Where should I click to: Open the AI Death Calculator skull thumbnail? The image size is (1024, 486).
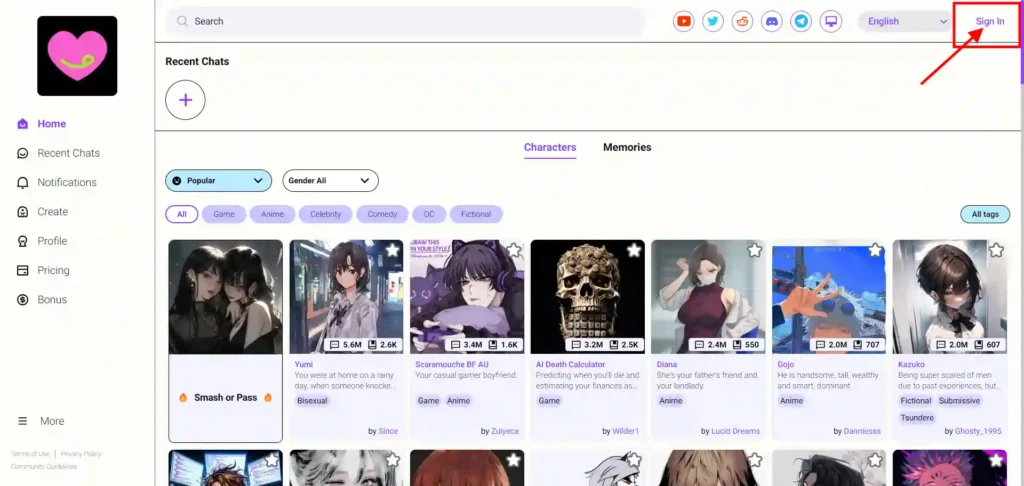pyautogui.click(x=588, y=297)
